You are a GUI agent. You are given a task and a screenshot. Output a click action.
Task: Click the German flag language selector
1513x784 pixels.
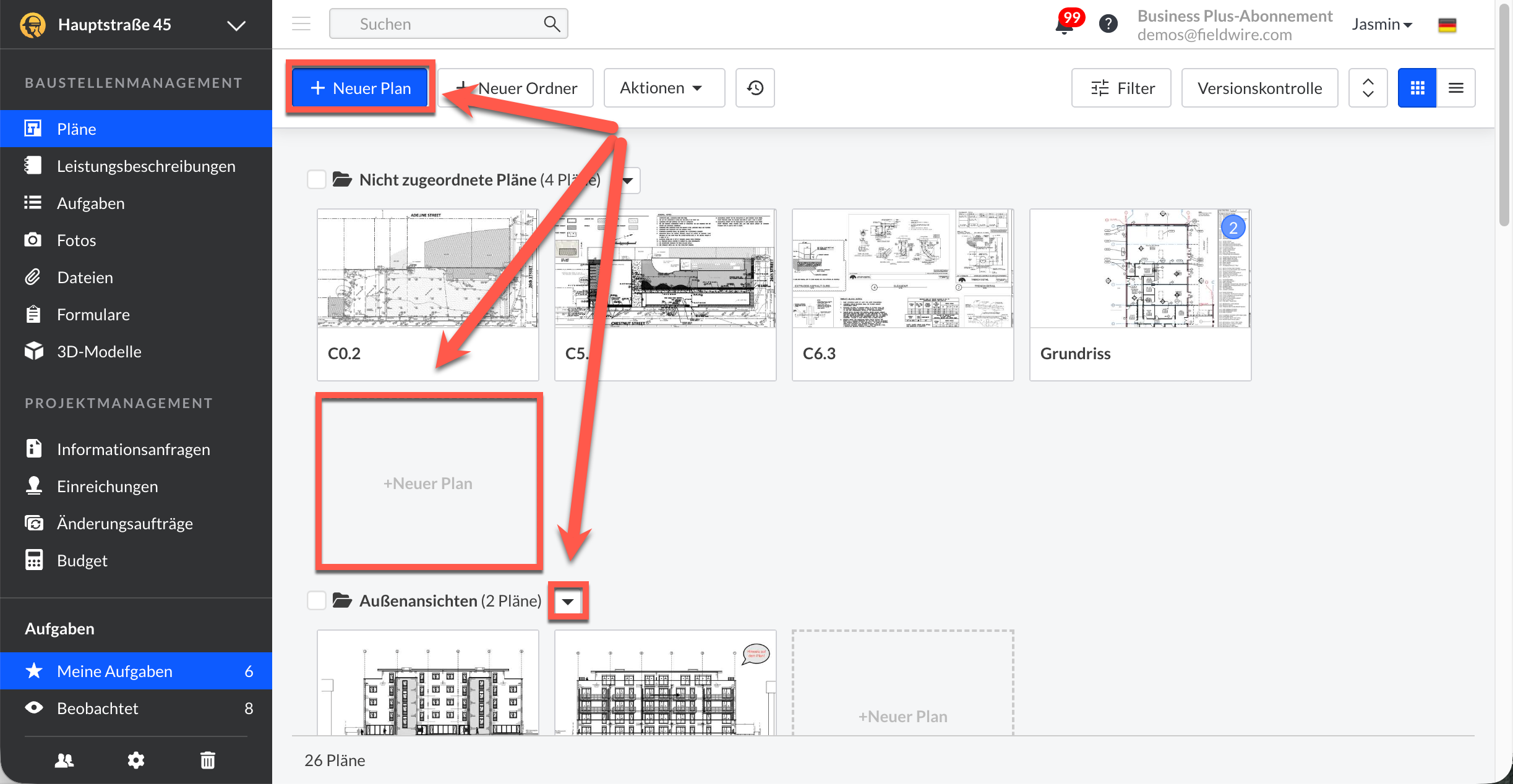tap(1447, 25)
